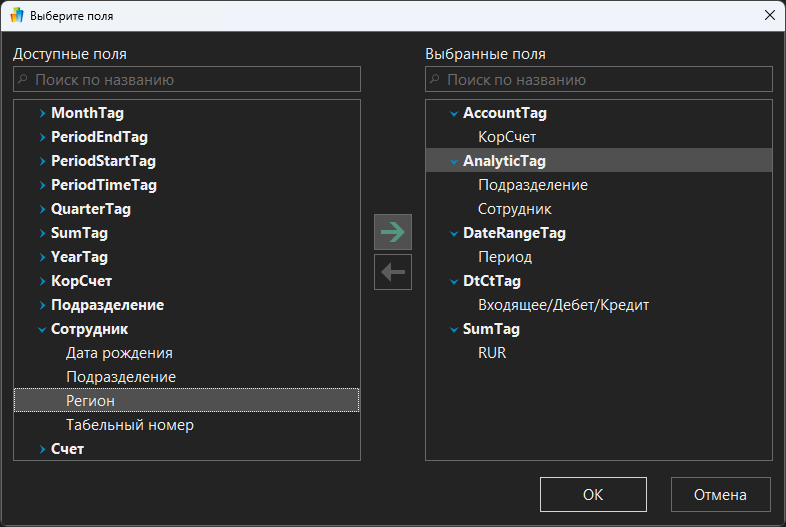Close the field selection dialog window
Image resolution: width=786 pixels, height=527 pixels.
[768, 15]
